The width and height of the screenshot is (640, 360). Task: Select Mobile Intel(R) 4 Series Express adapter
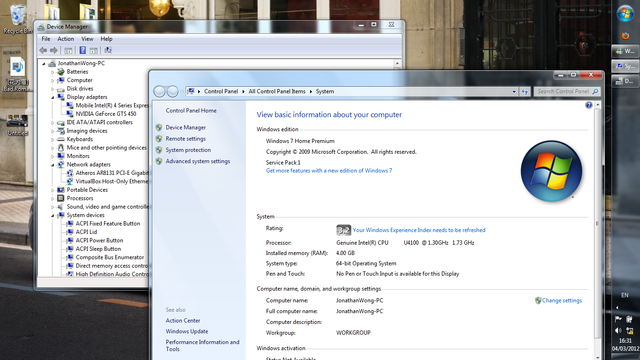click(x=112, y=105)
